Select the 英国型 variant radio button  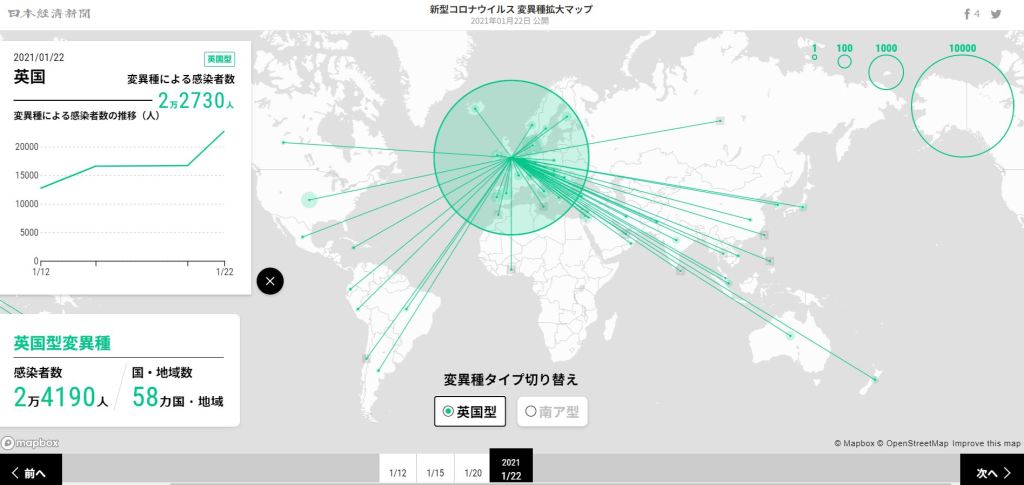click(x=470, y=411)
